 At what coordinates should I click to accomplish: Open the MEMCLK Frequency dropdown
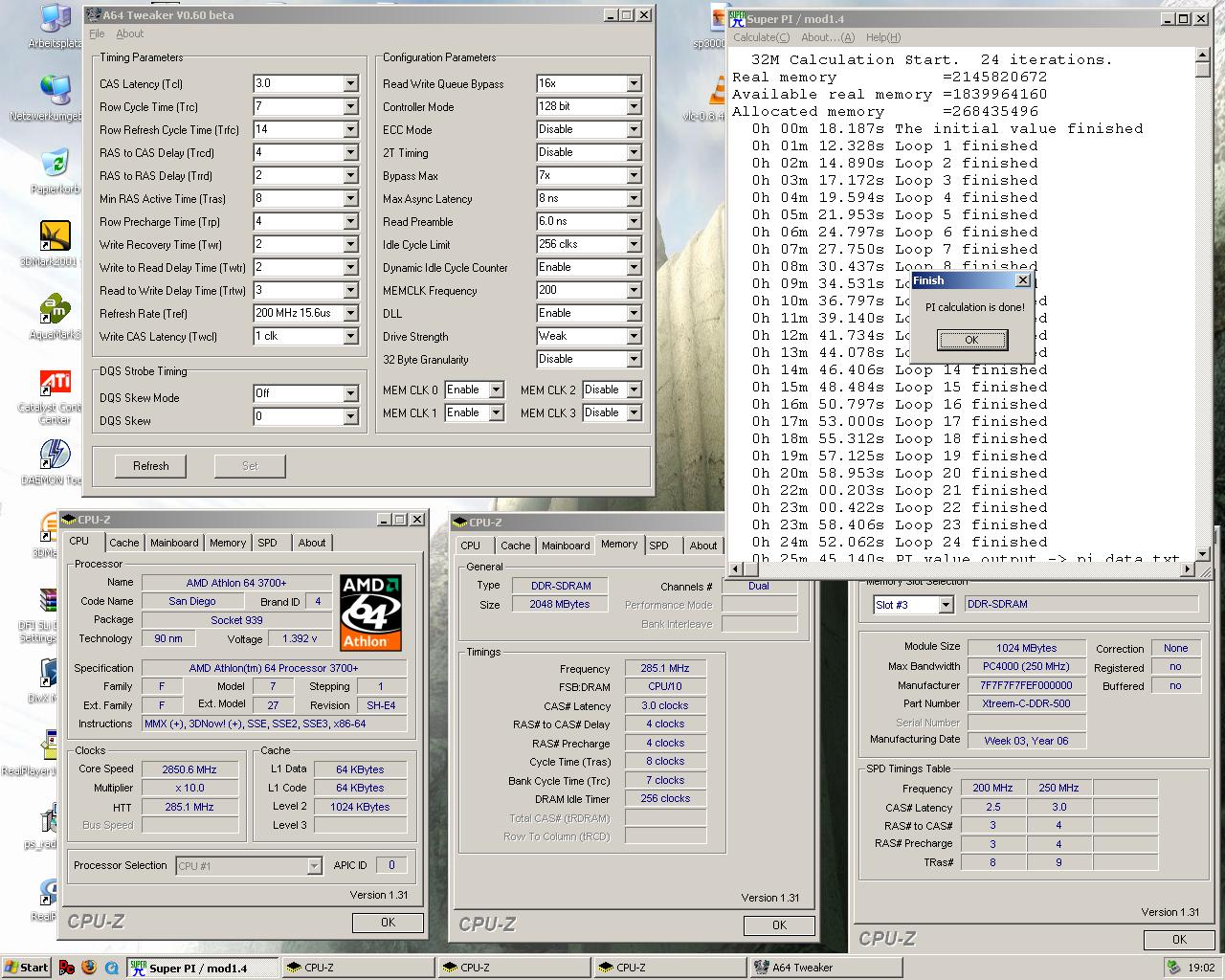(634, 290)
